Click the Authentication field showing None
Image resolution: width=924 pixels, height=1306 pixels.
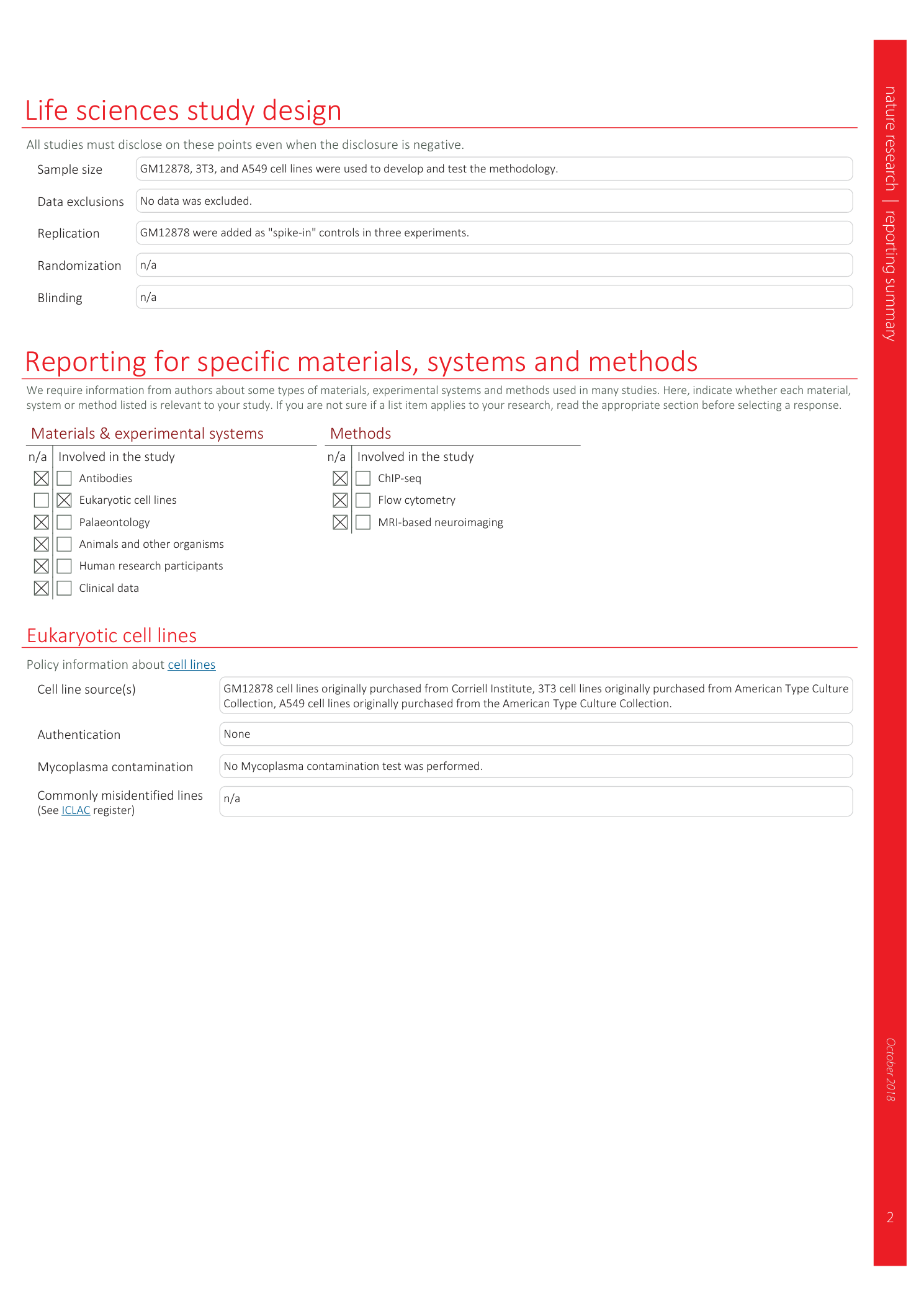536,734
